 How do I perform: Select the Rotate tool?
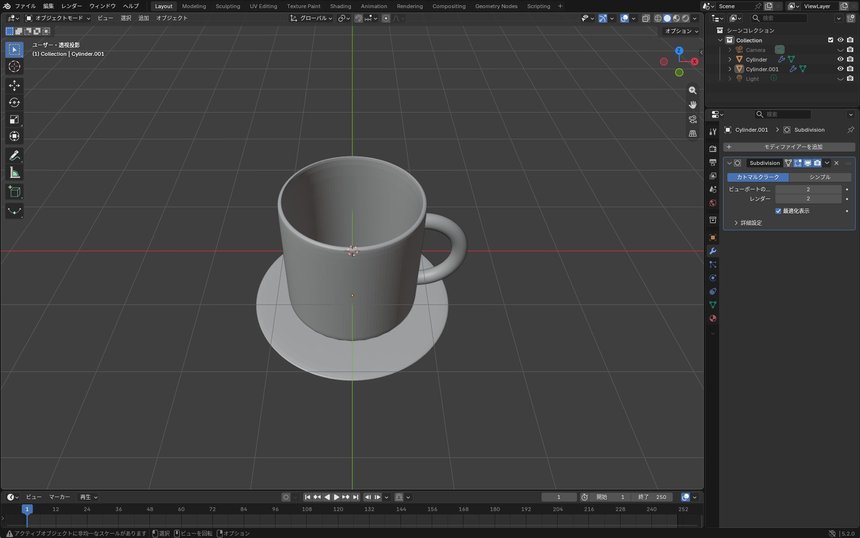[14, 103]
